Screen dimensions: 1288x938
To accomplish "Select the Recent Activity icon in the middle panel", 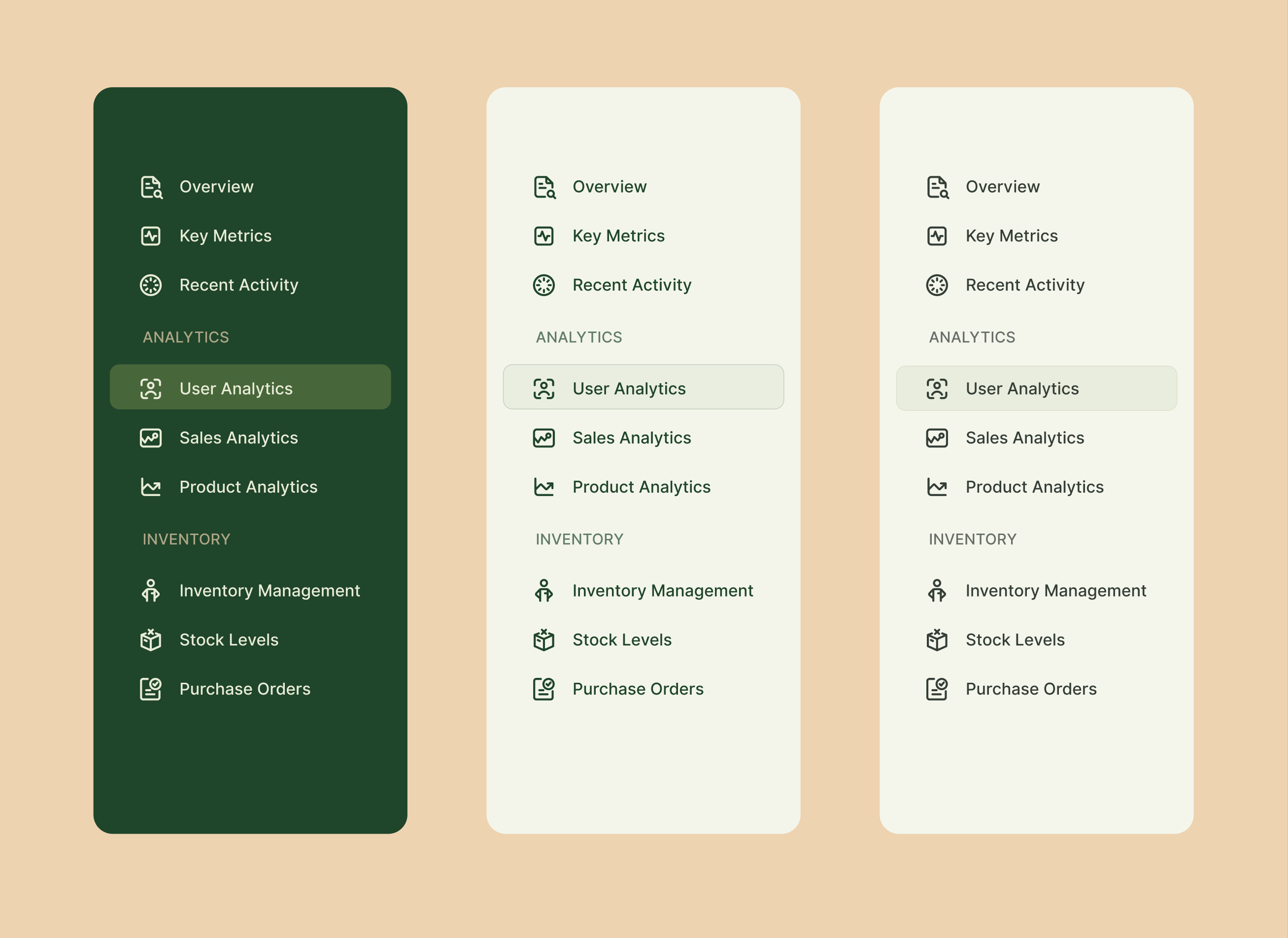I will [x=543, y=285].
